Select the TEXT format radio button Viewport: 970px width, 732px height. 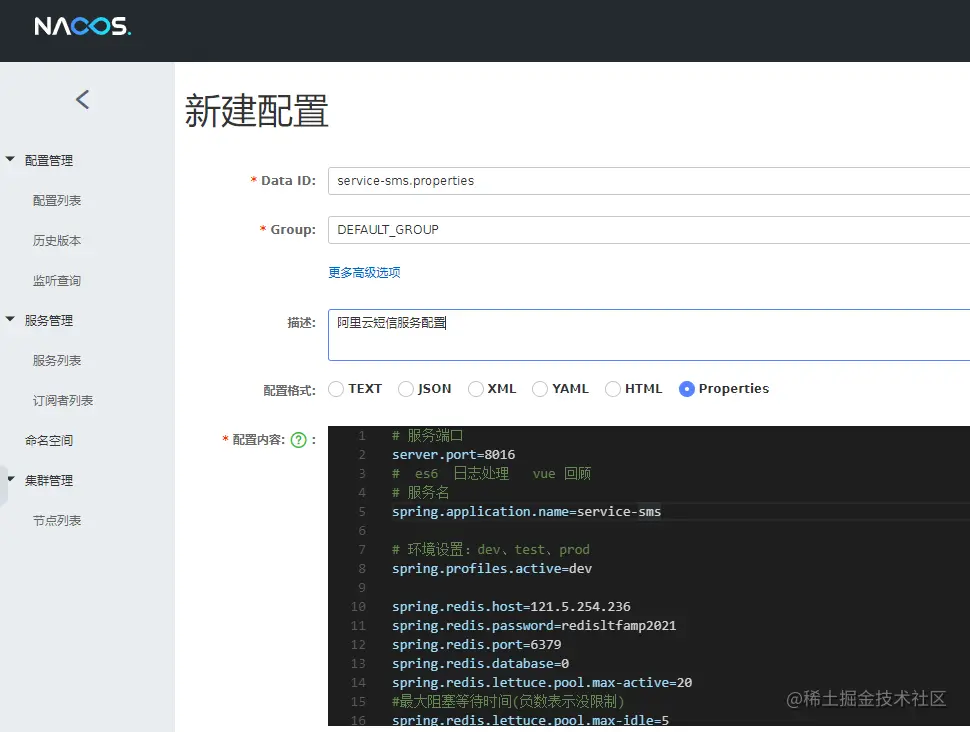click(336, 389)
